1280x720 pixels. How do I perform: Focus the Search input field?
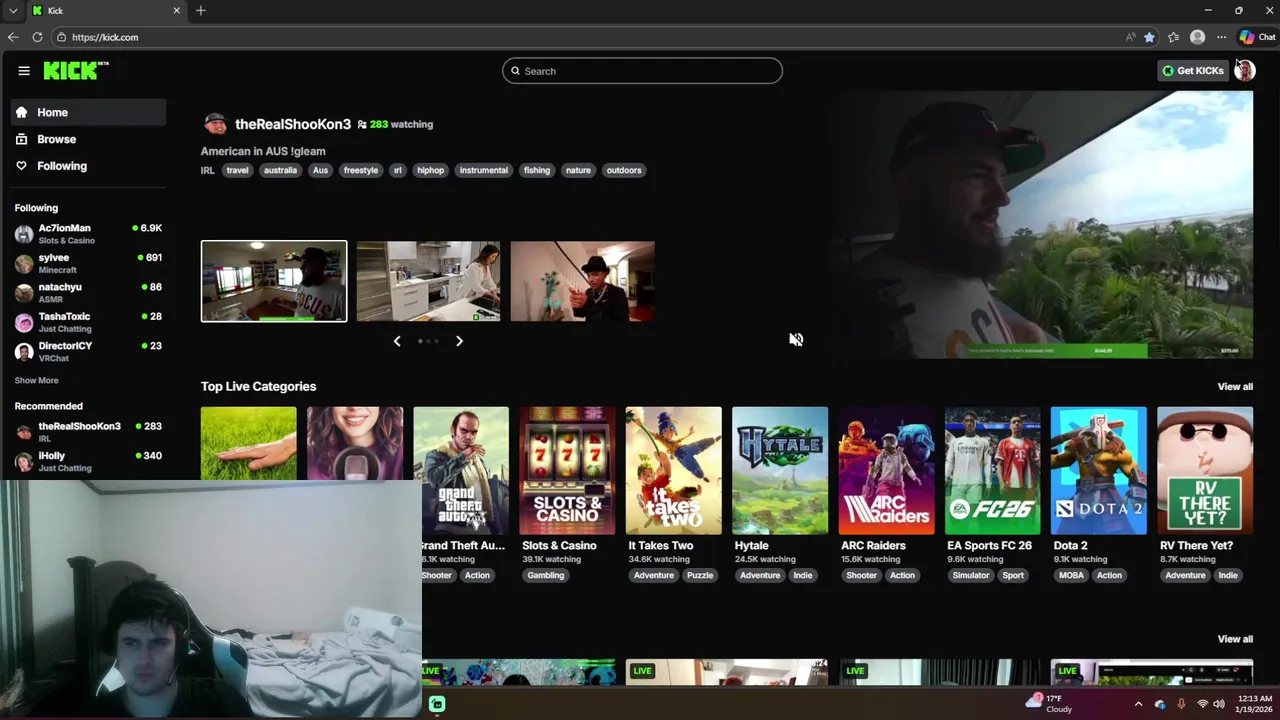(642, 71)
